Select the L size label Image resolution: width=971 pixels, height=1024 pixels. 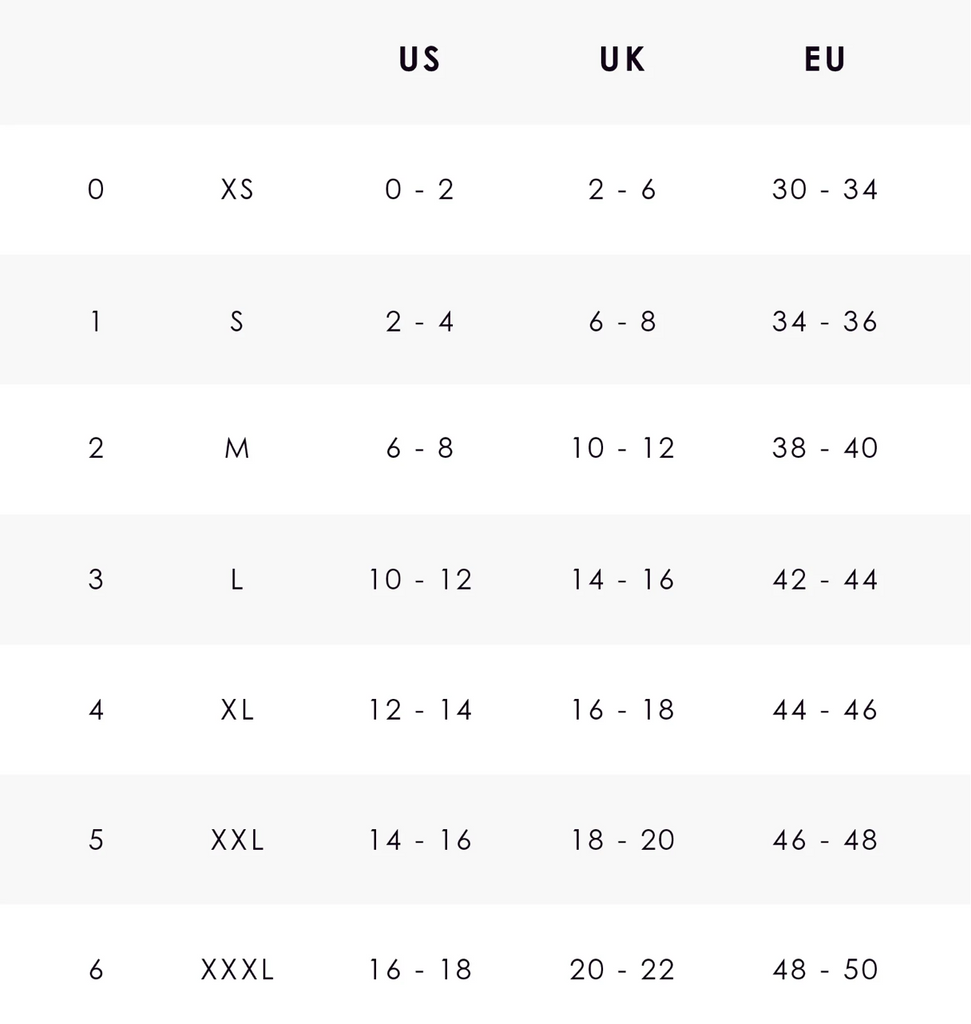237,579
